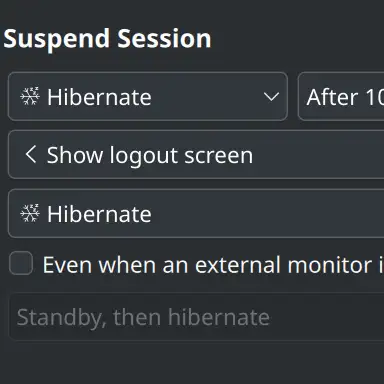Click the Hibernate text beside the down arrow
This screenshot has width=384, height=384.
coord(99,97)
